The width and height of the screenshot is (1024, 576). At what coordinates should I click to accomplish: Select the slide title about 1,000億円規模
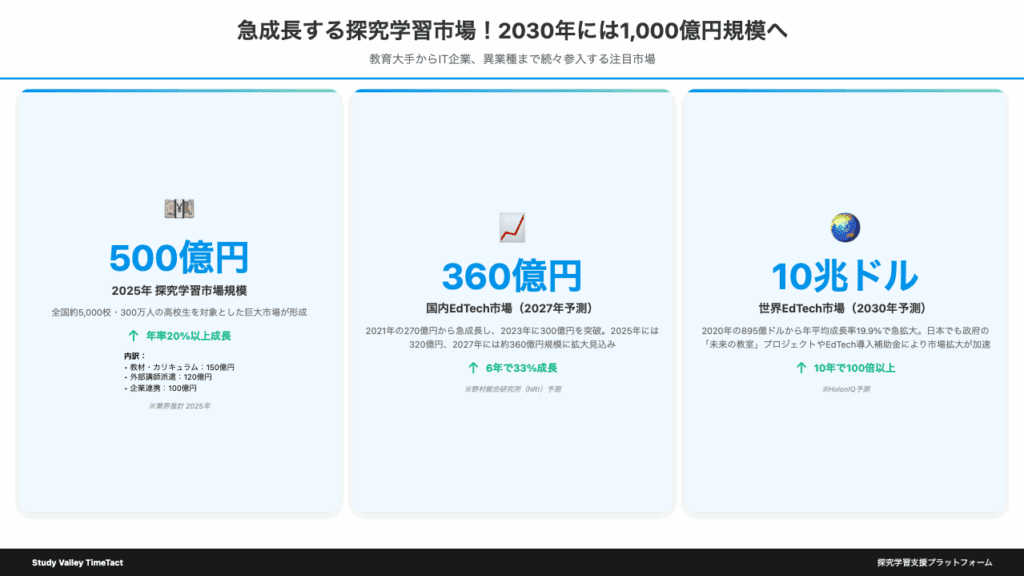(512, 31)
